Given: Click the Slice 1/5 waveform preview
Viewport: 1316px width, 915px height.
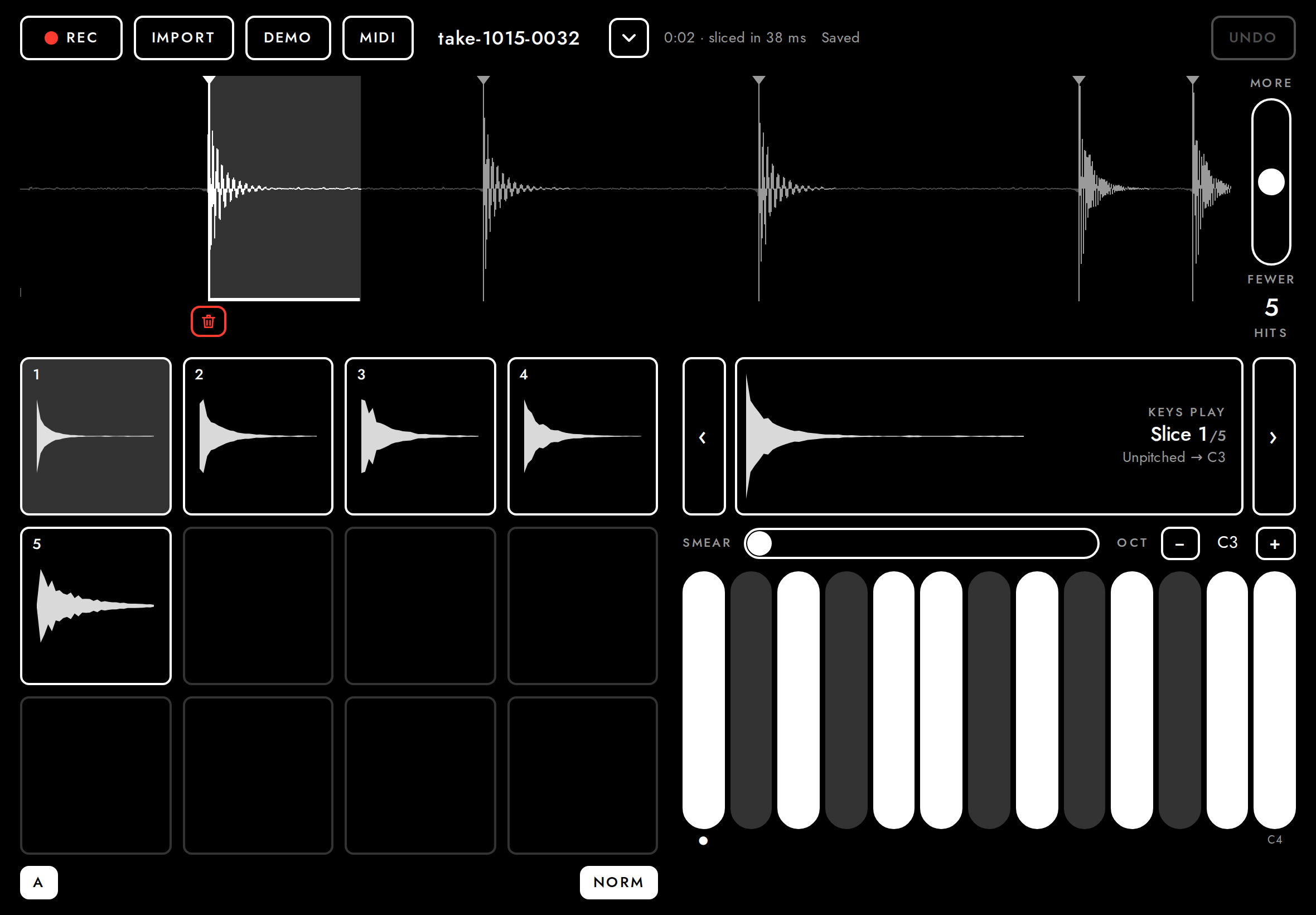Looking at the screenshot, I should pos(988,436).
